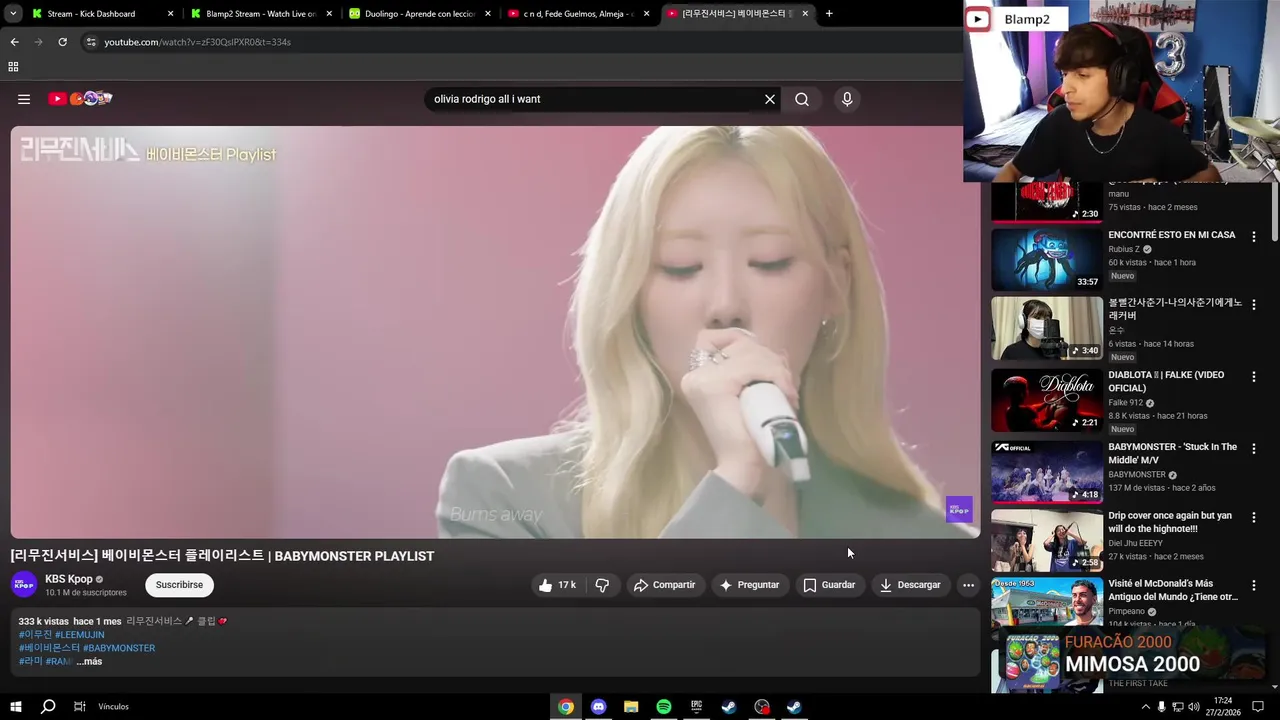
Task: Go forward in browser
Action: (x=38, y=42)
